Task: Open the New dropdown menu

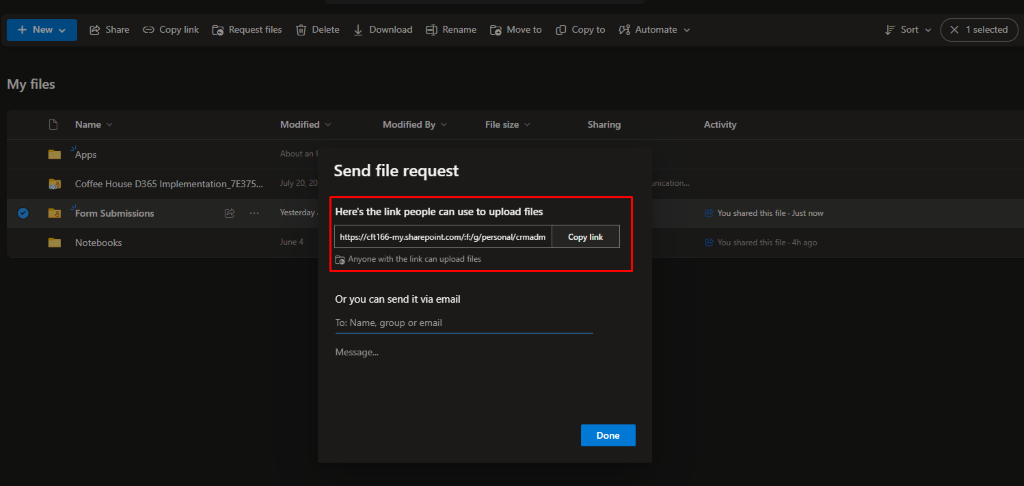Action: tap(41, 30)
